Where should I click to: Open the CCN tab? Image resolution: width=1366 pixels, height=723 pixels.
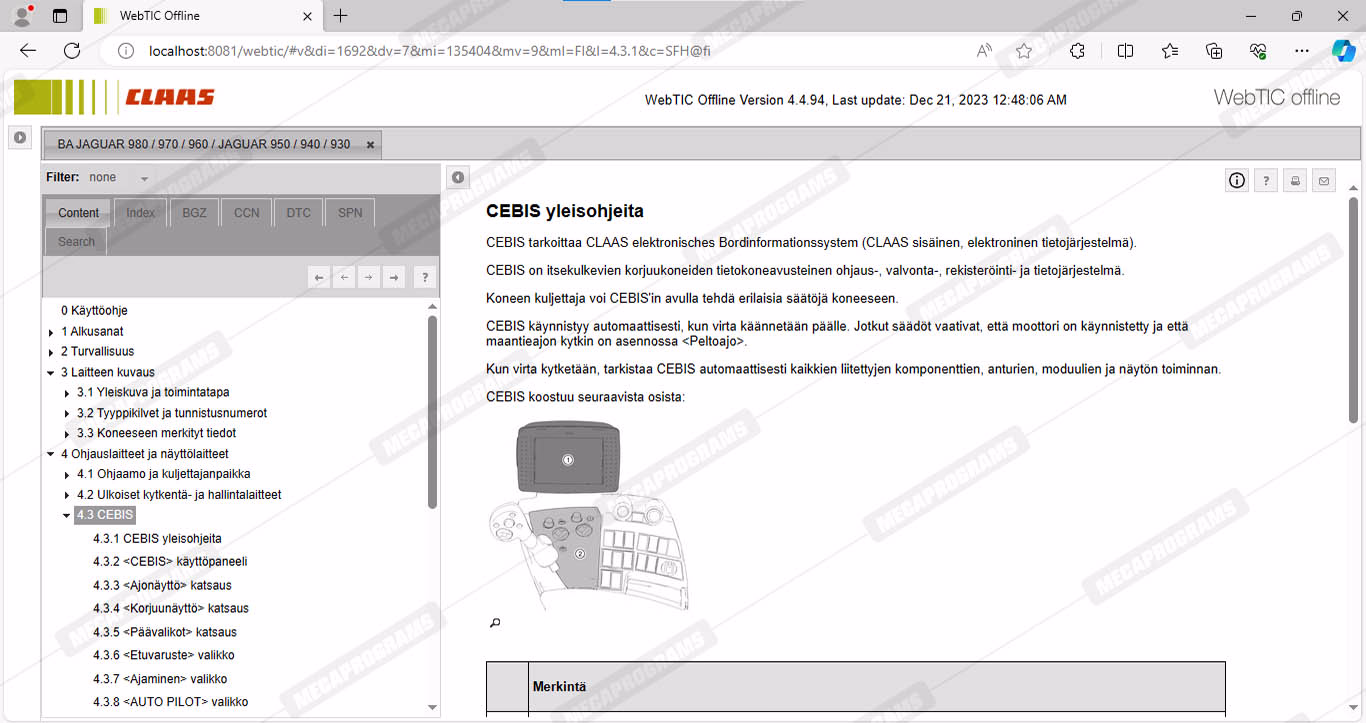tap(246, 213)
